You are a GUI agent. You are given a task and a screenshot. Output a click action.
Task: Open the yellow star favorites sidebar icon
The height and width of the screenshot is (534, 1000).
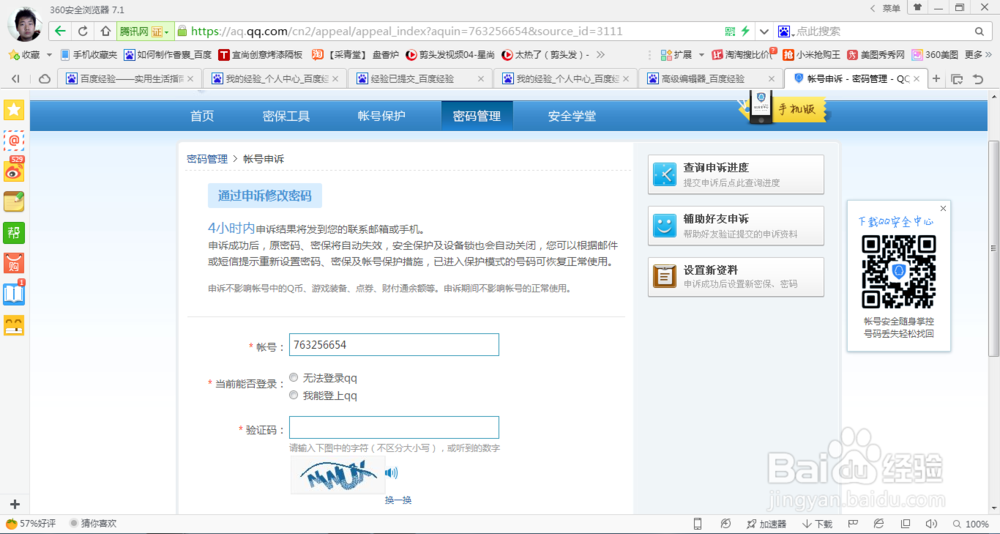tap(14, 110)
